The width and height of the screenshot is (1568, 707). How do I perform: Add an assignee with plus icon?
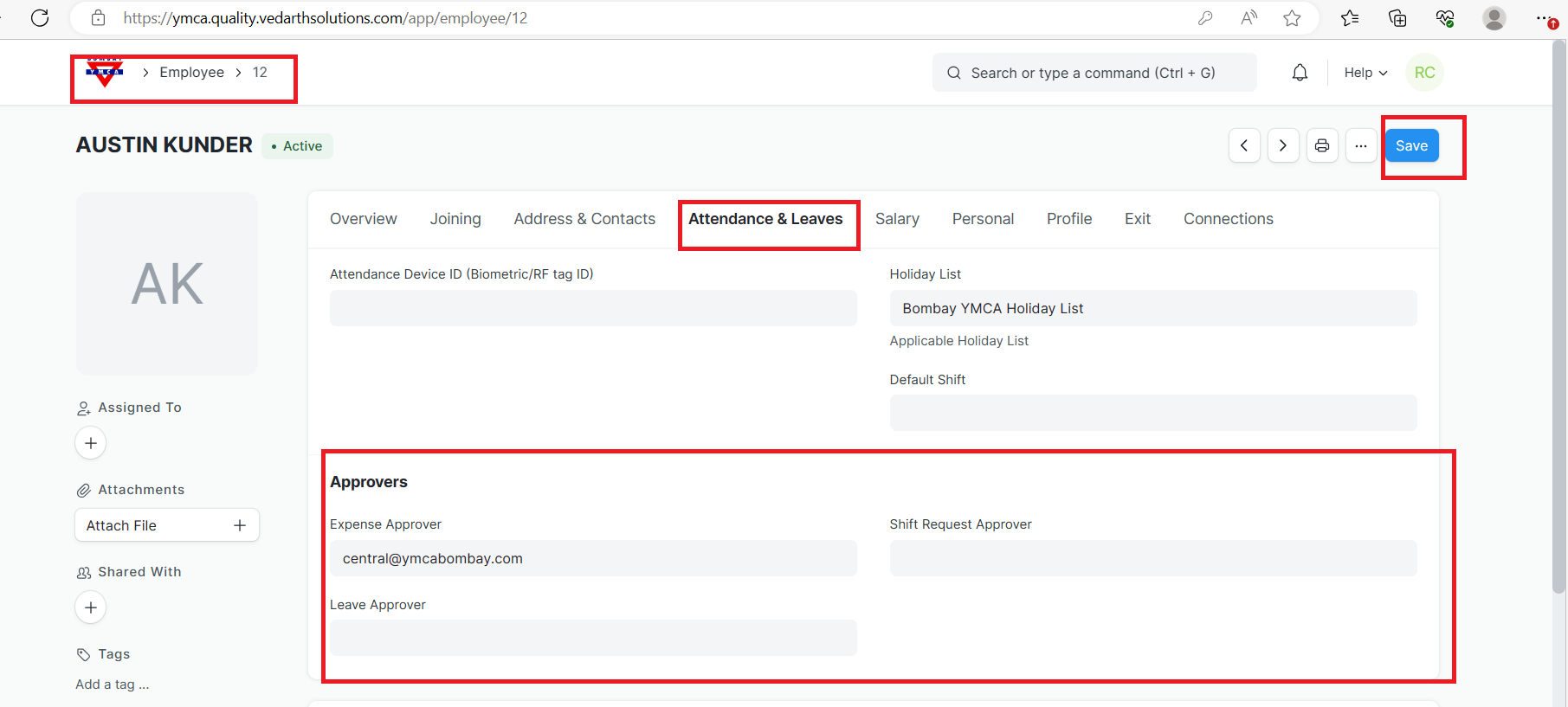91,443
